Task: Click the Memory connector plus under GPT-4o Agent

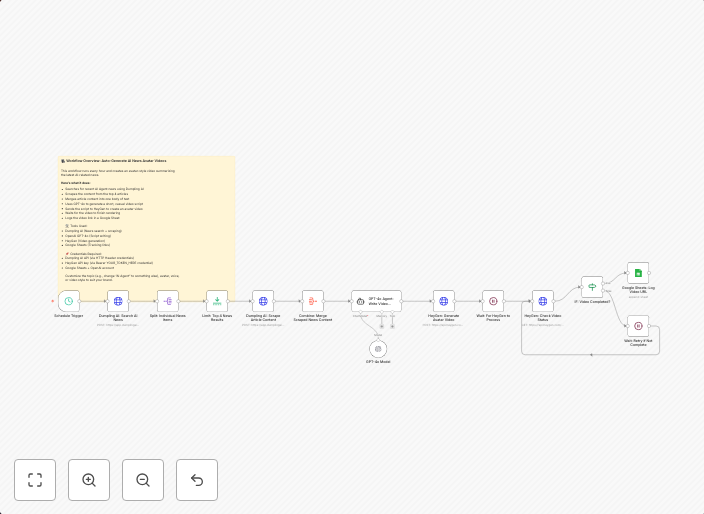Action: [381, 325]
